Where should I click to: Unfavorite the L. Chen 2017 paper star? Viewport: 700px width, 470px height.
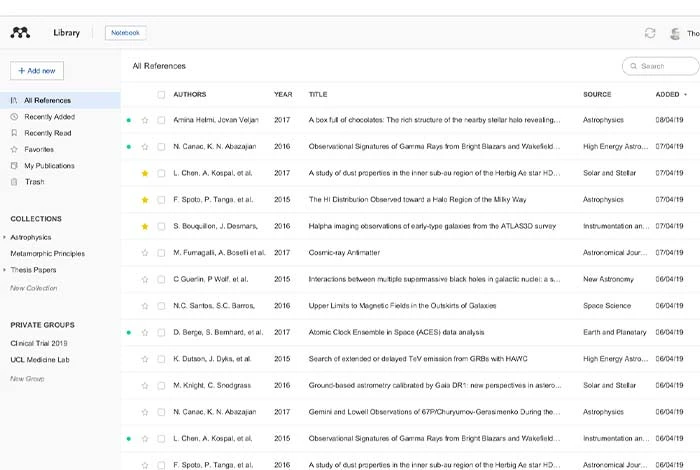(144, 173)
